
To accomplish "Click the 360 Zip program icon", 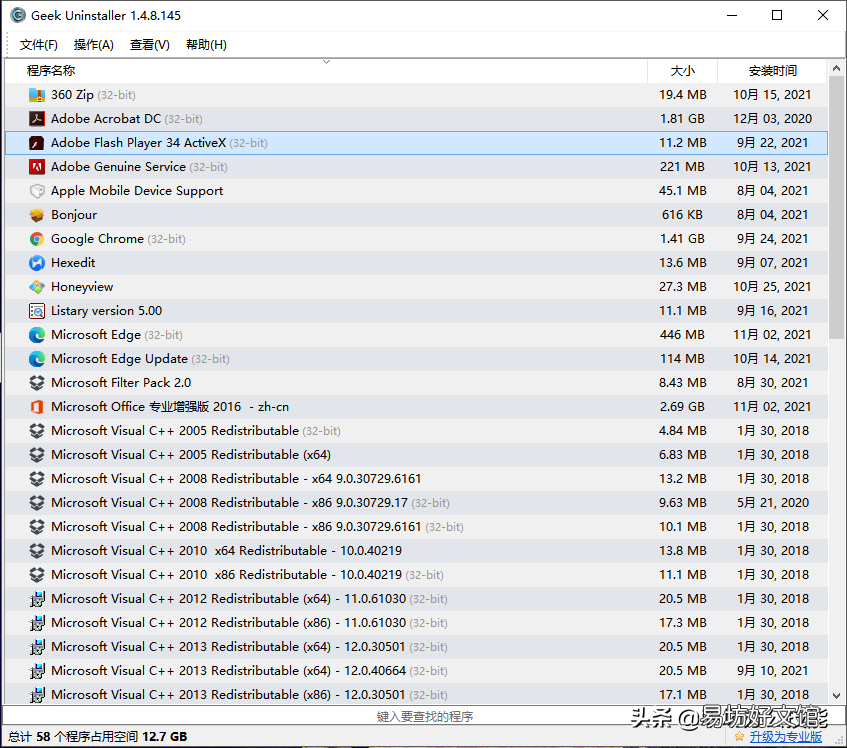I will [37, 95].
